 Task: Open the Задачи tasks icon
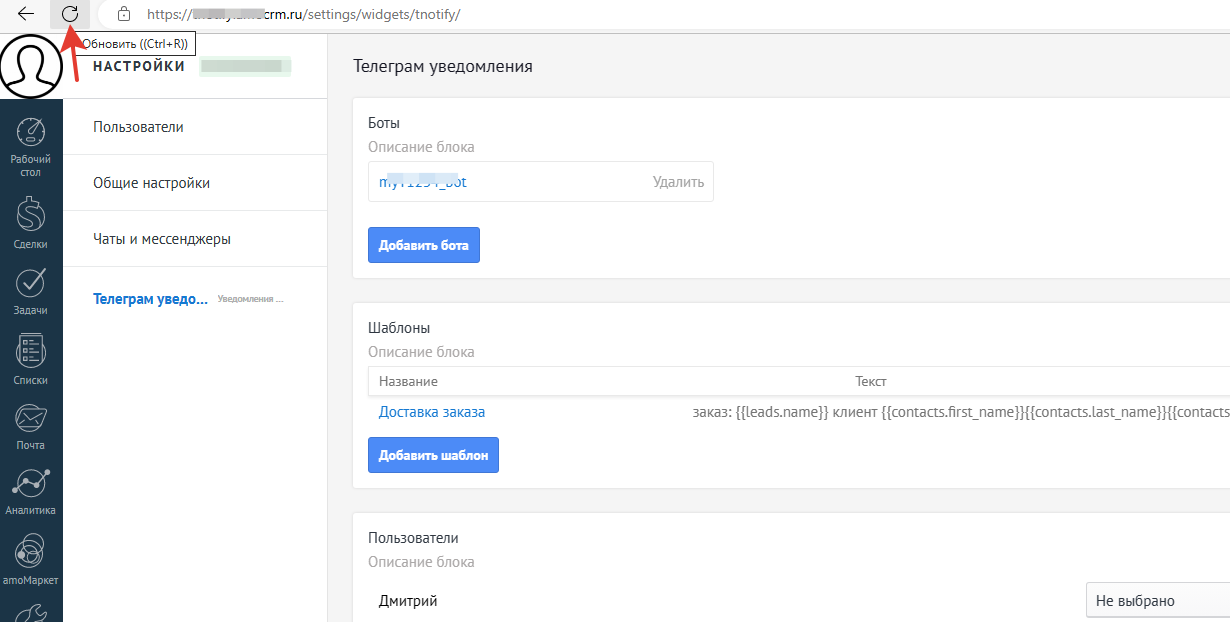[x=31, y=290]
